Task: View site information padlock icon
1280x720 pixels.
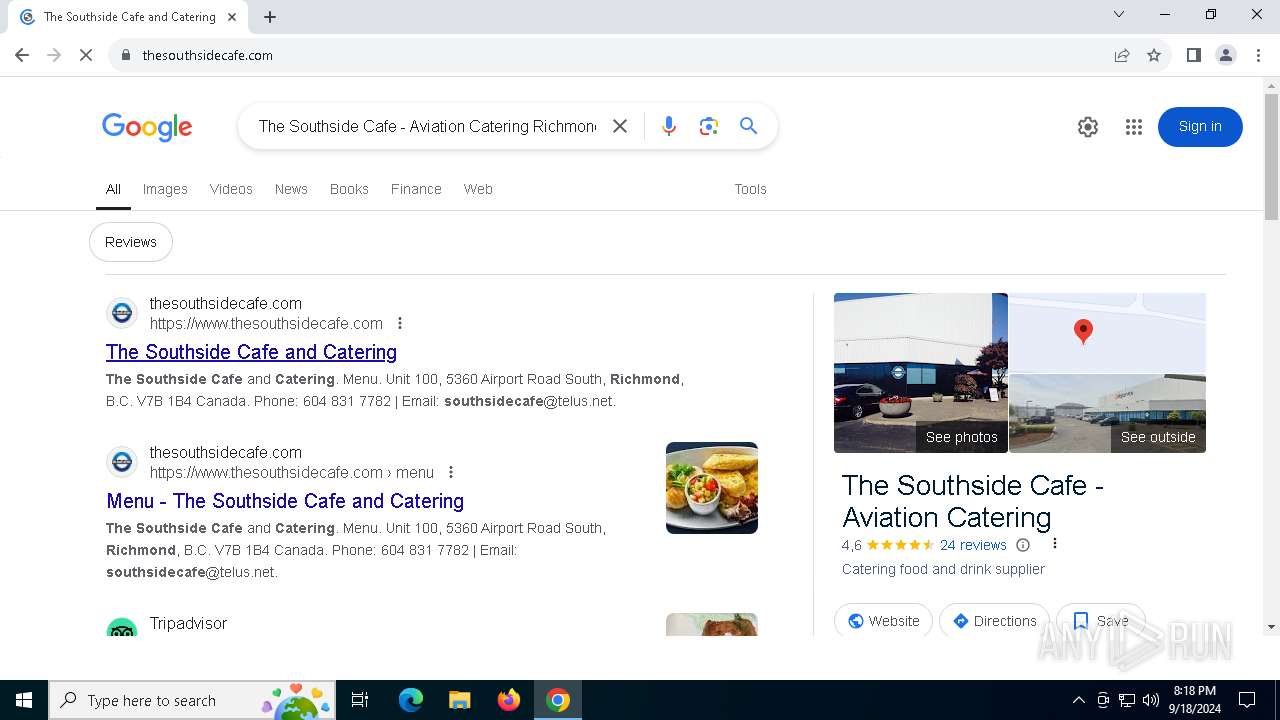Action: (x=126, y=55)
